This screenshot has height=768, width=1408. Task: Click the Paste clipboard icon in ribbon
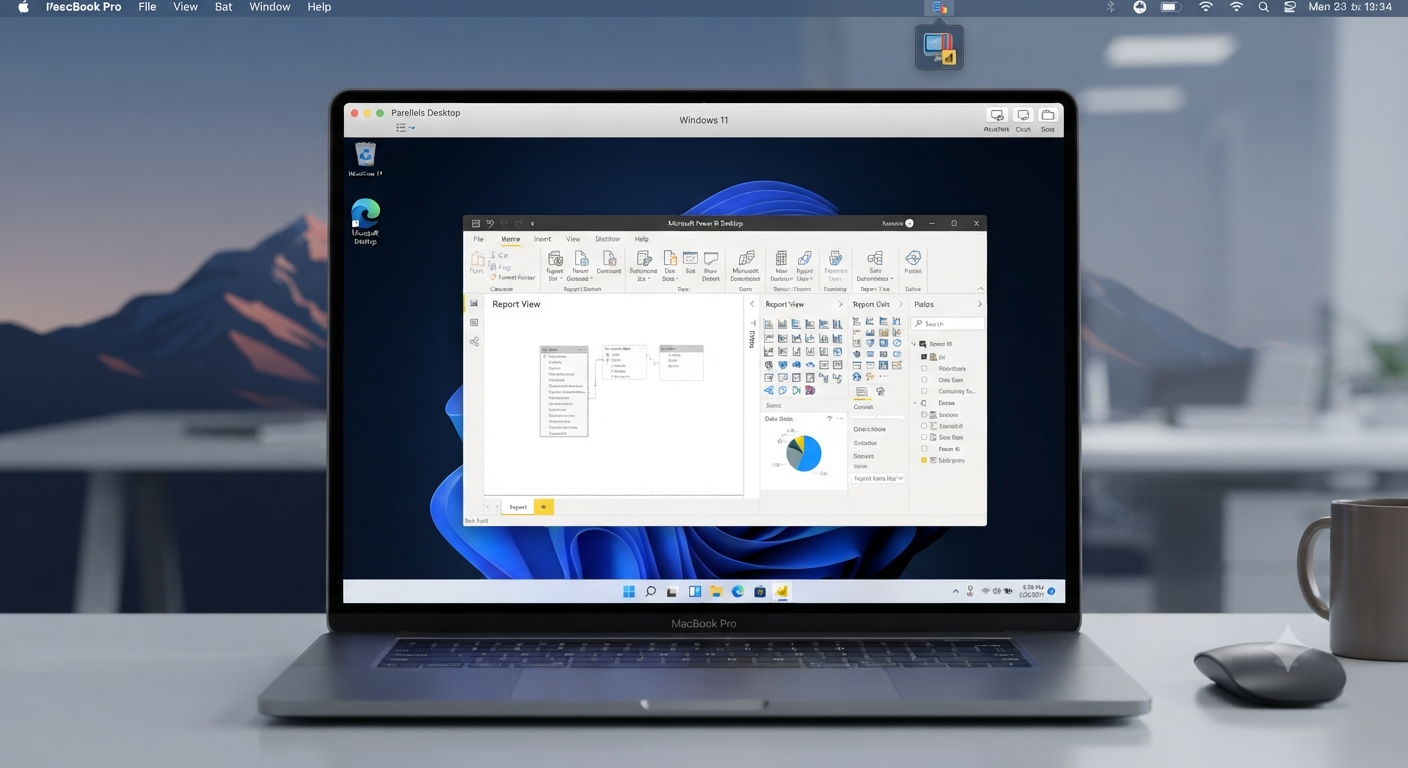point(477,260)
